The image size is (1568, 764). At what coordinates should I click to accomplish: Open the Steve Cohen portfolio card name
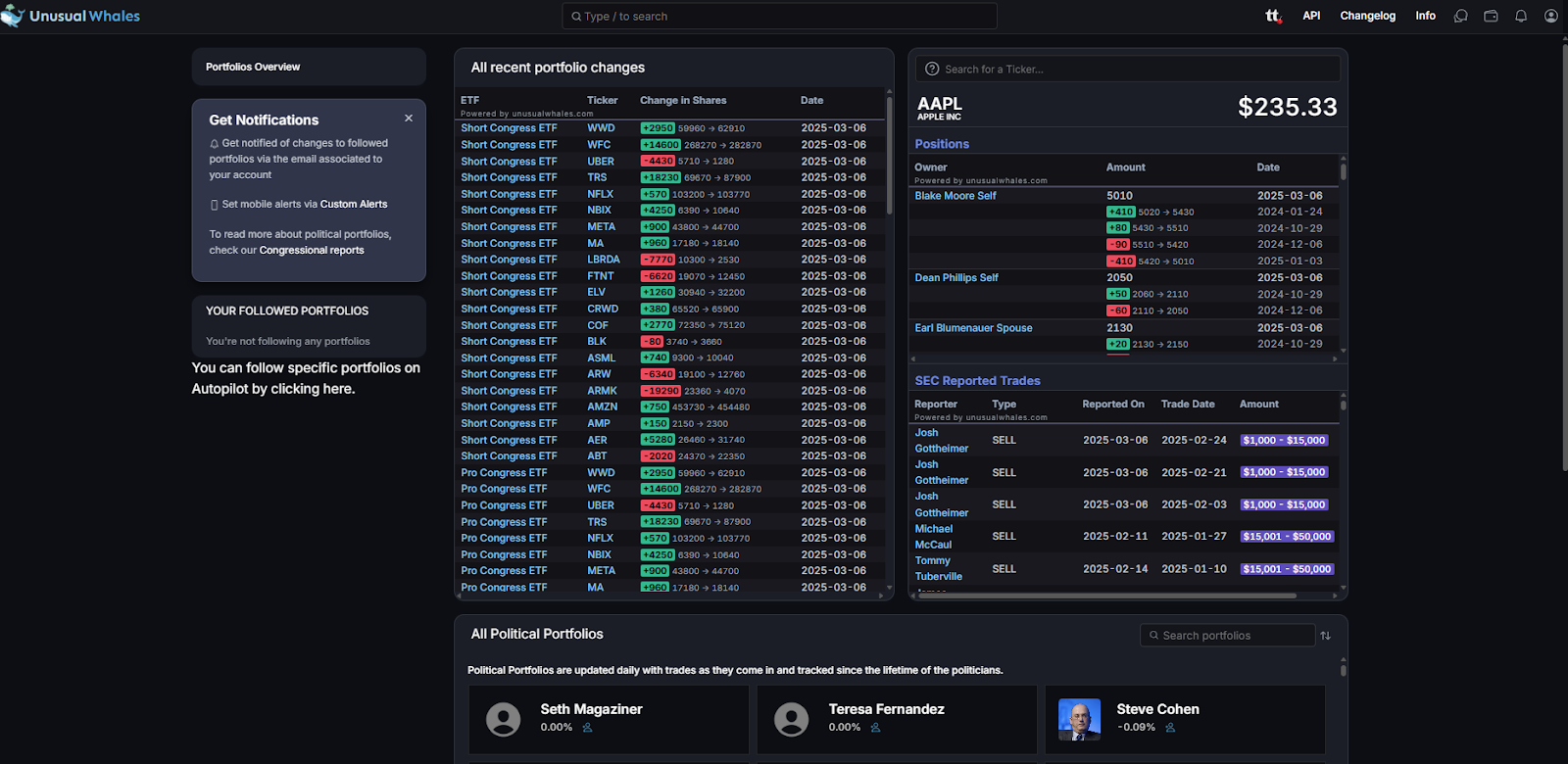click(x=1158, y=709)
